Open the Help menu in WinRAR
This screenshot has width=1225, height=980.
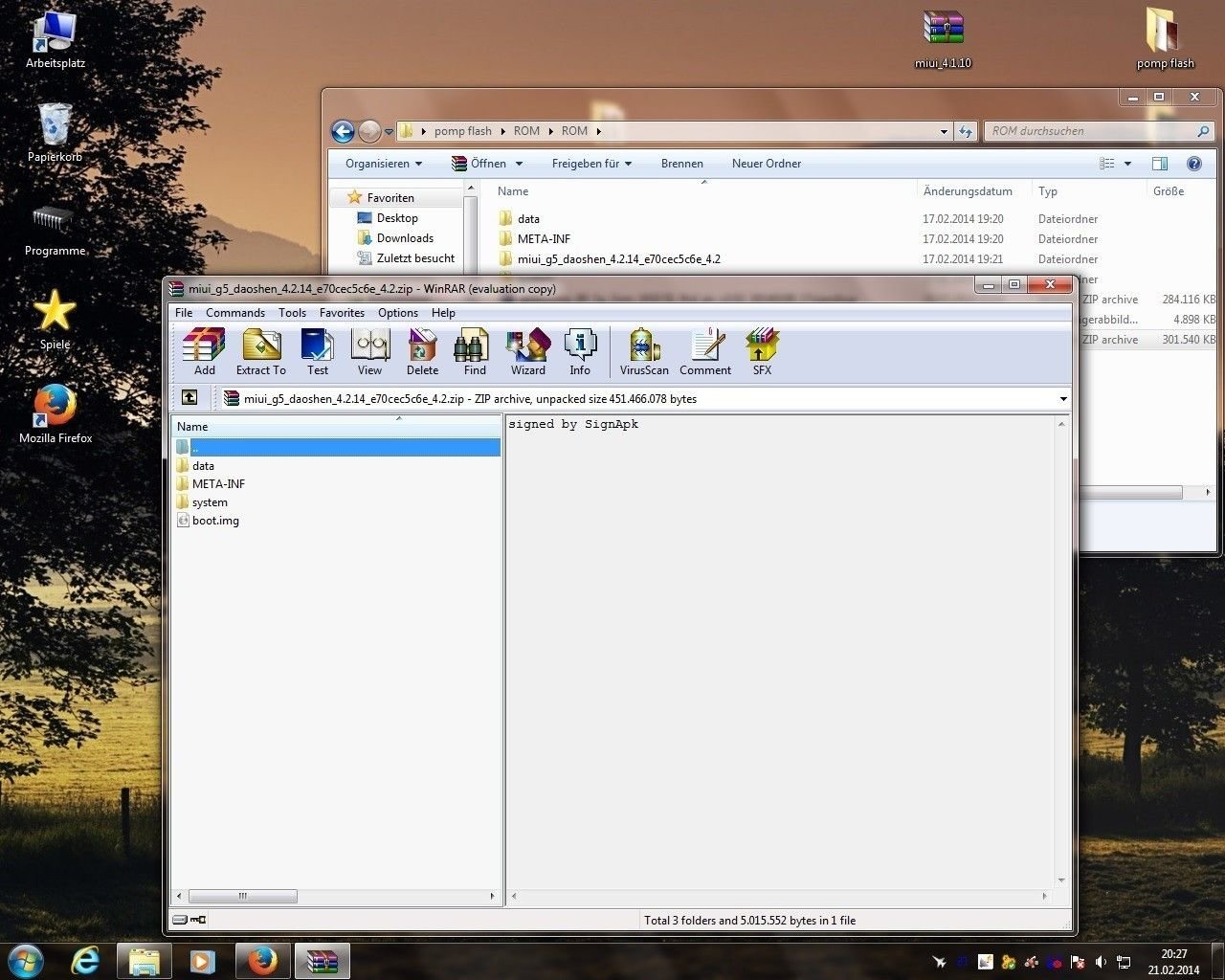[443, 313]
